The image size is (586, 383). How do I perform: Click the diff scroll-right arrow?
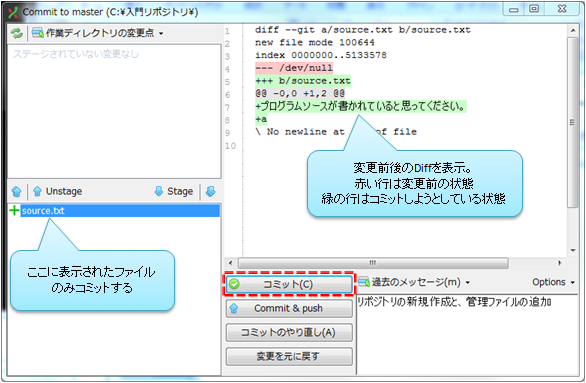point(559,263)
